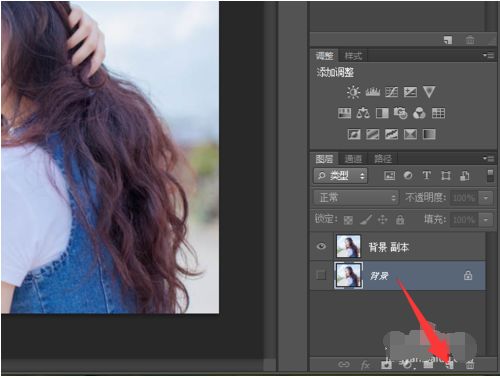
Task: Add a Black & White adjustment
Action: click(382, 113)
